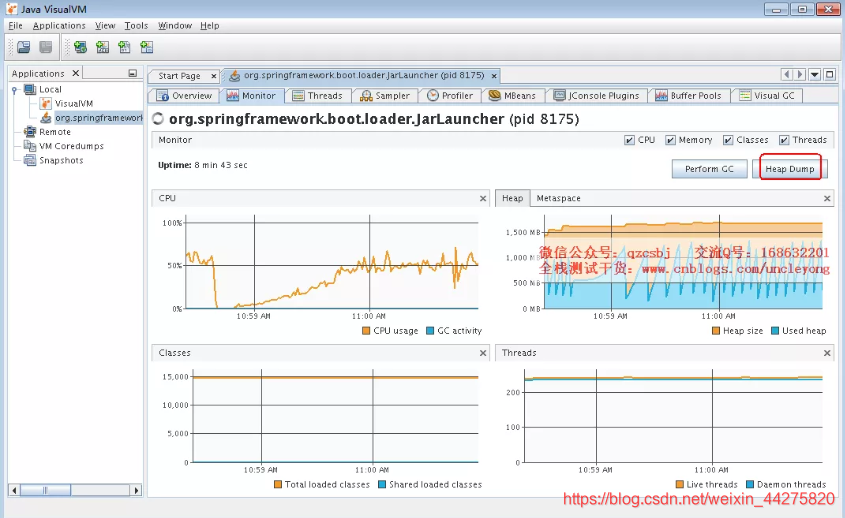Viewport: 845px width, 518px height.
Task: Close the Start Page tab
Action: click(214, 76)
